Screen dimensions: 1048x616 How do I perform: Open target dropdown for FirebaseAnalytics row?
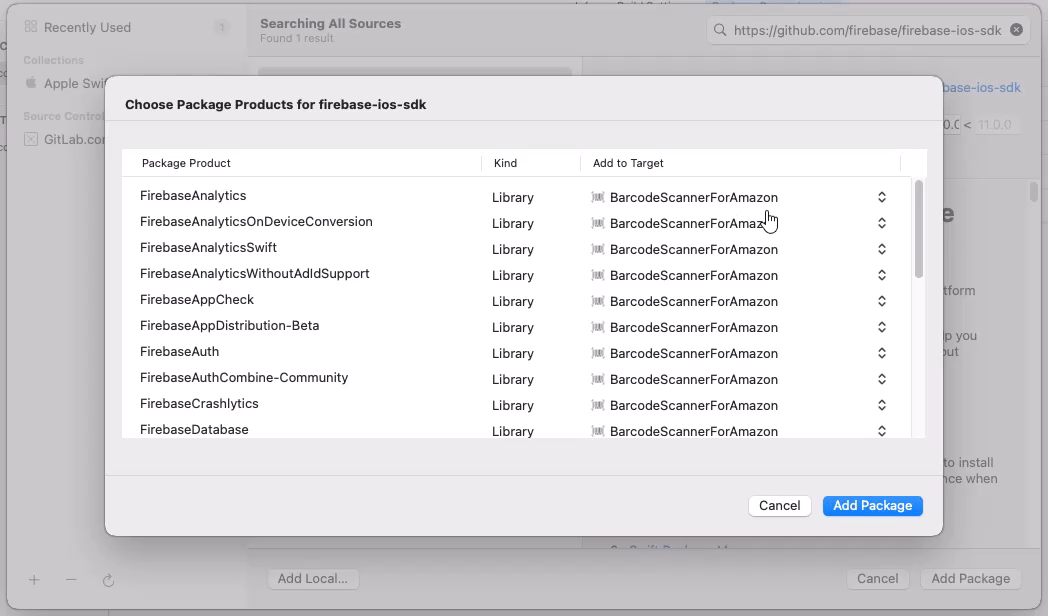[x=882, y=197]
